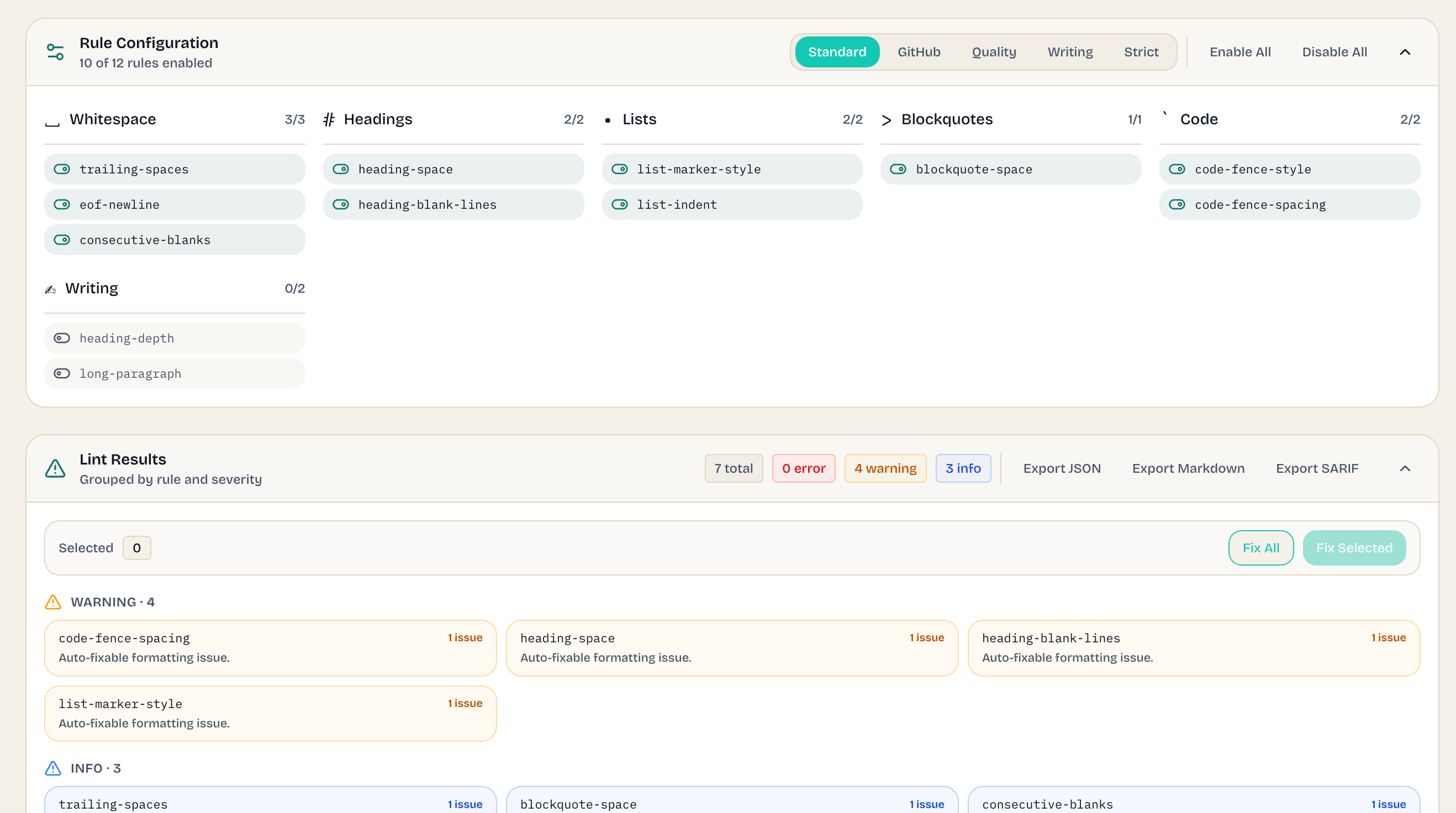Click the Rule Configuration settings icon
The height and width of the screenshot is (813, 1456).
55,51
